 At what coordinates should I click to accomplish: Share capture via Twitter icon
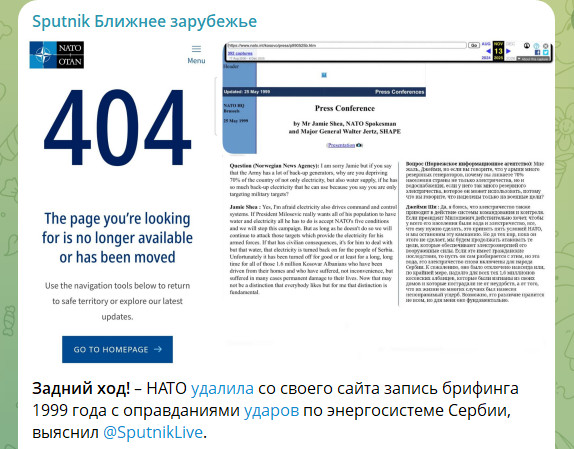point(545,52)
